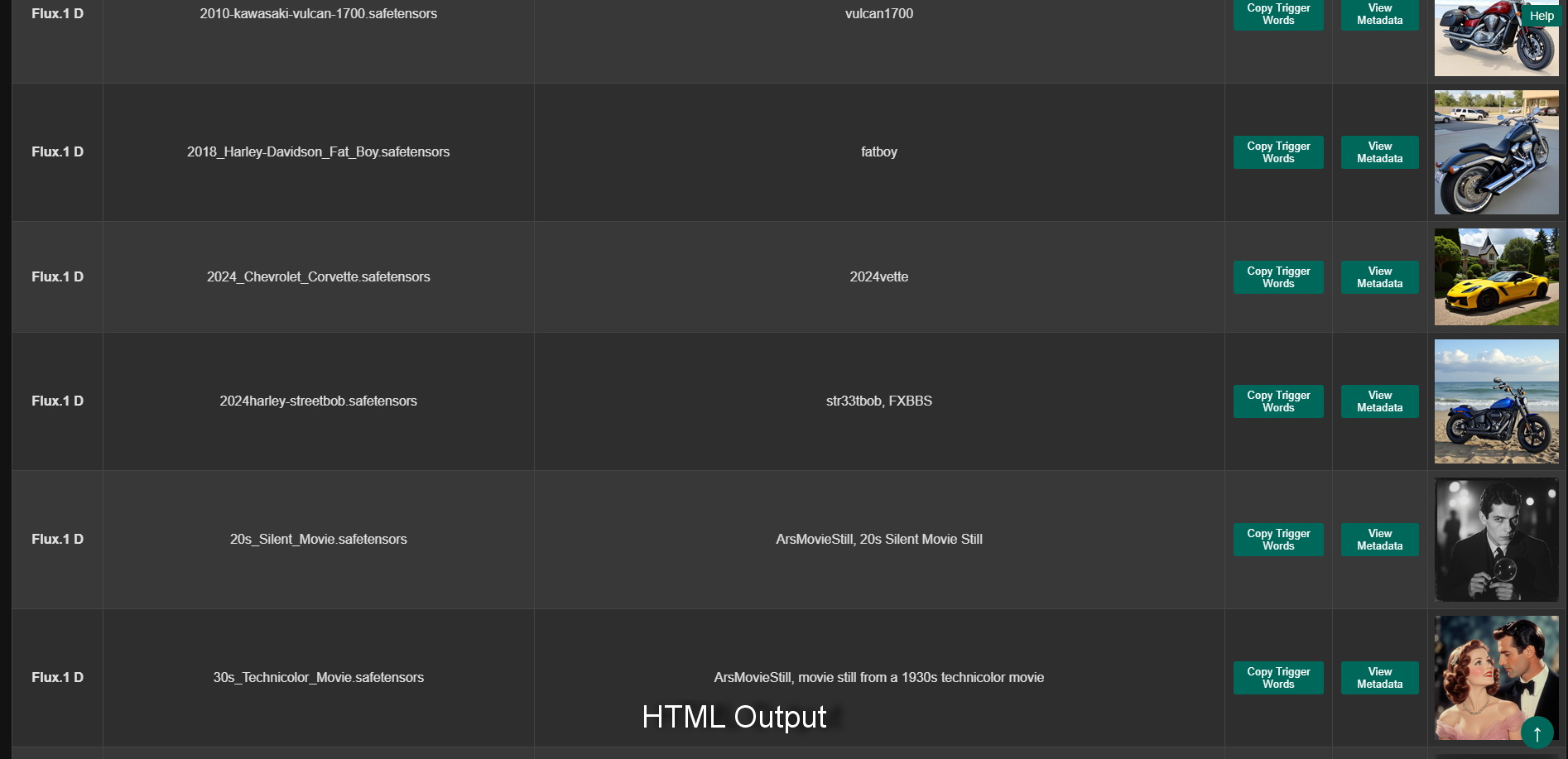View metadata for Harley-Davidson Fat Boy row
Screen dimensions: 1568x759
click(1379, 152)
